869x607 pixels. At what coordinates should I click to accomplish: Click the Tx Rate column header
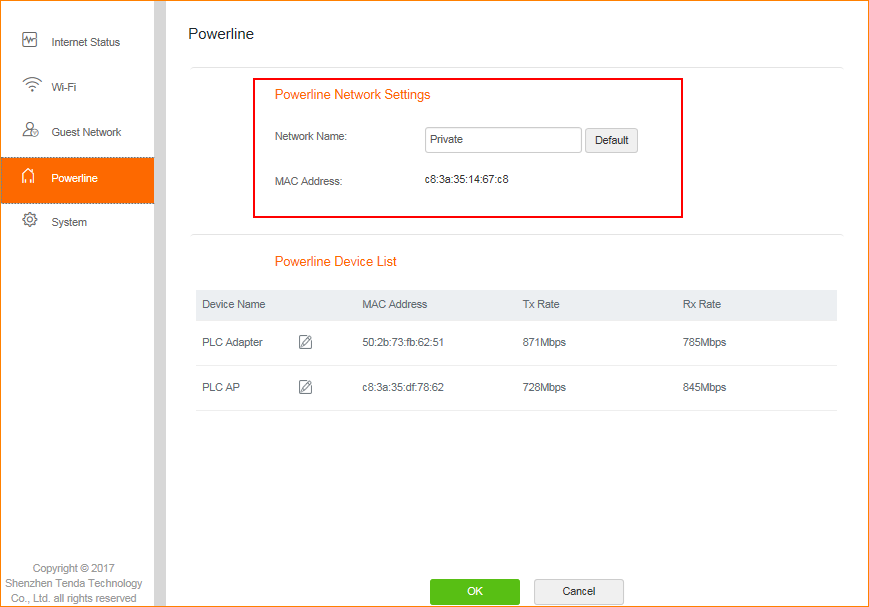[x=539, y=304]
